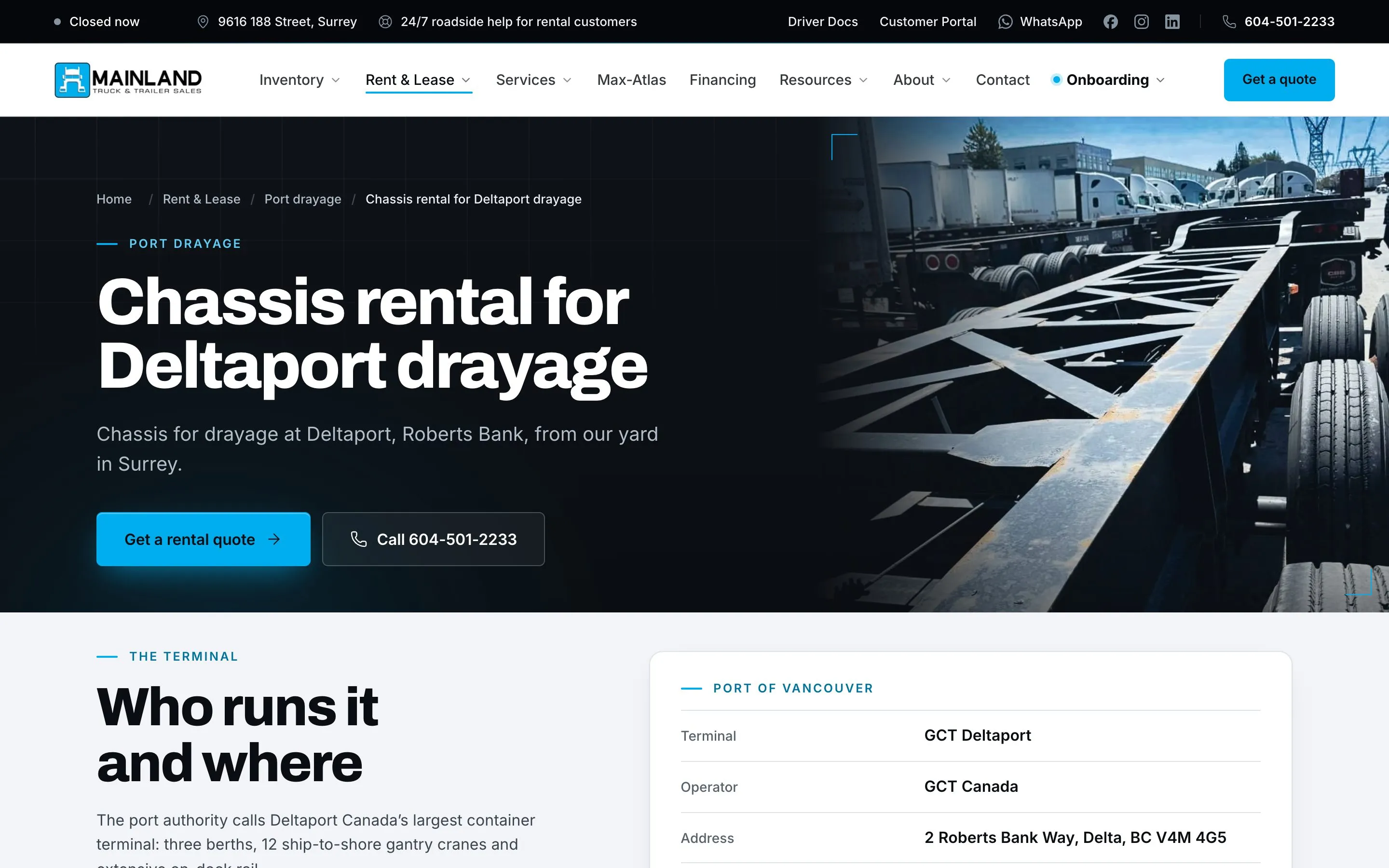The height and width of the screenshot is (868, 1389).
Task: Click the 604-501-2233 top bar number
Action: click(1289, 22)
